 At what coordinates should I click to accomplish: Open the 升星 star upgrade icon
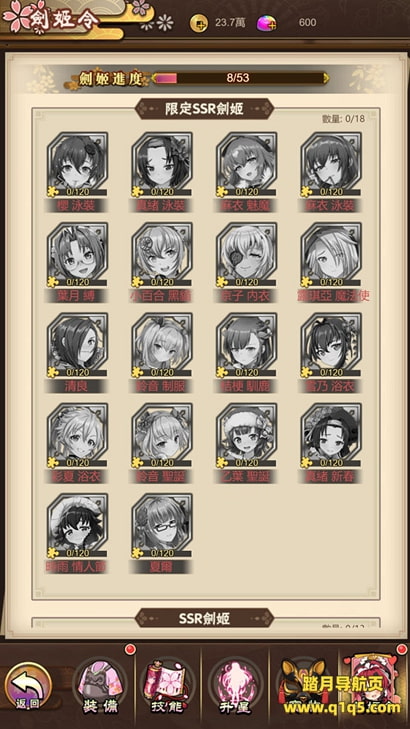[236, 685]
